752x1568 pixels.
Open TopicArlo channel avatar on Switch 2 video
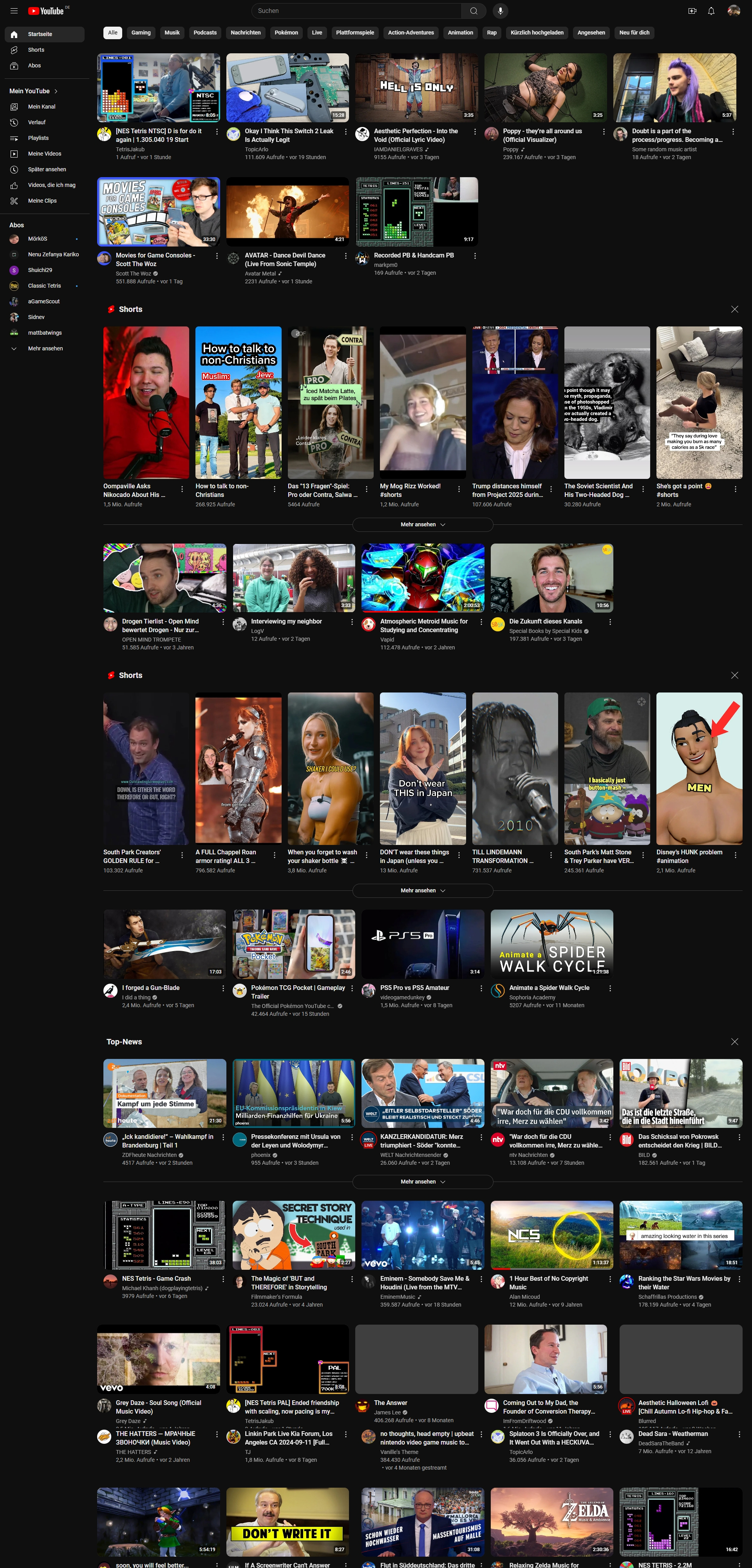[233, 134]
